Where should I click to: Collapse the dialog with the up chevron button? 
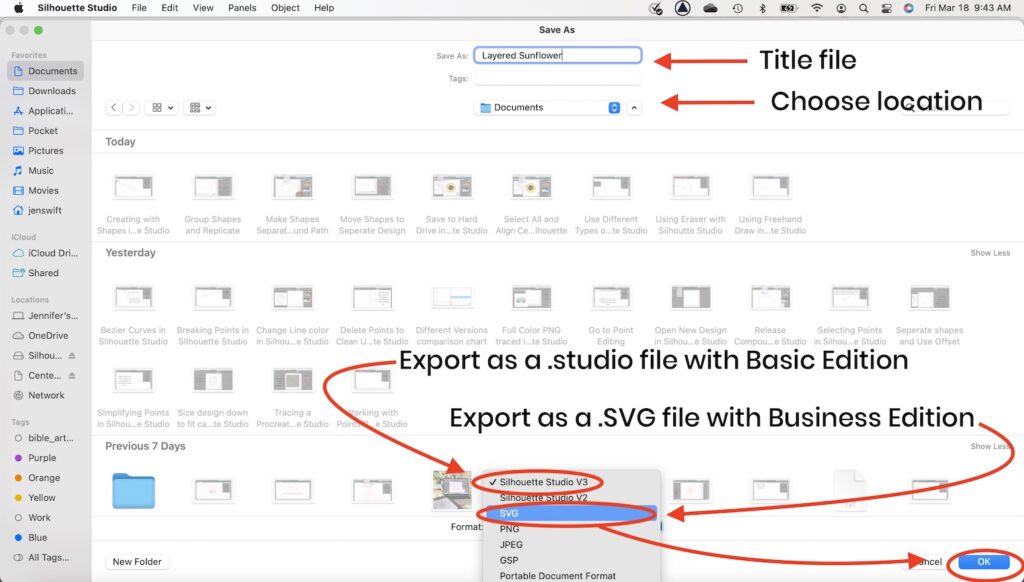point(634,107)
